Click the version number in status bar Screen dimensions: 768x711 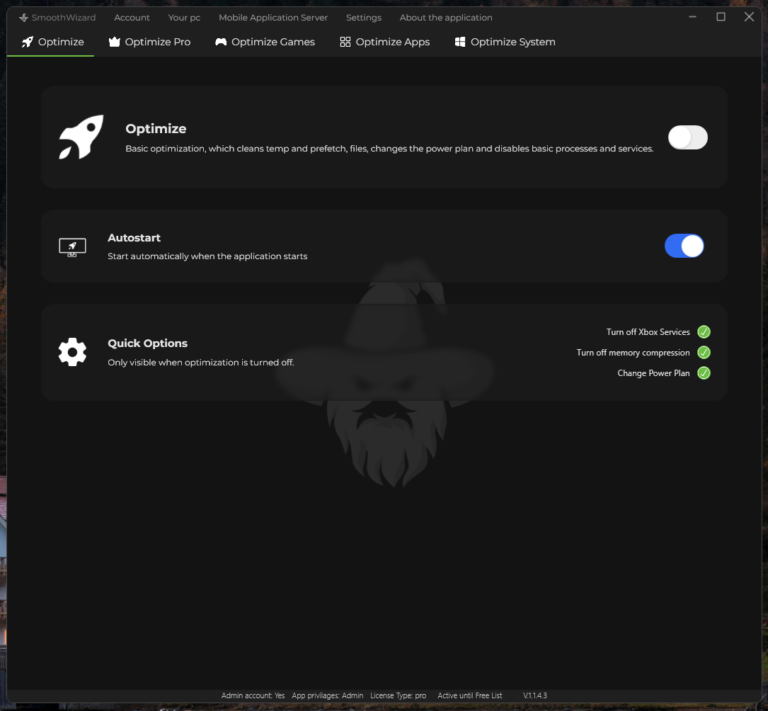point(535,695)
